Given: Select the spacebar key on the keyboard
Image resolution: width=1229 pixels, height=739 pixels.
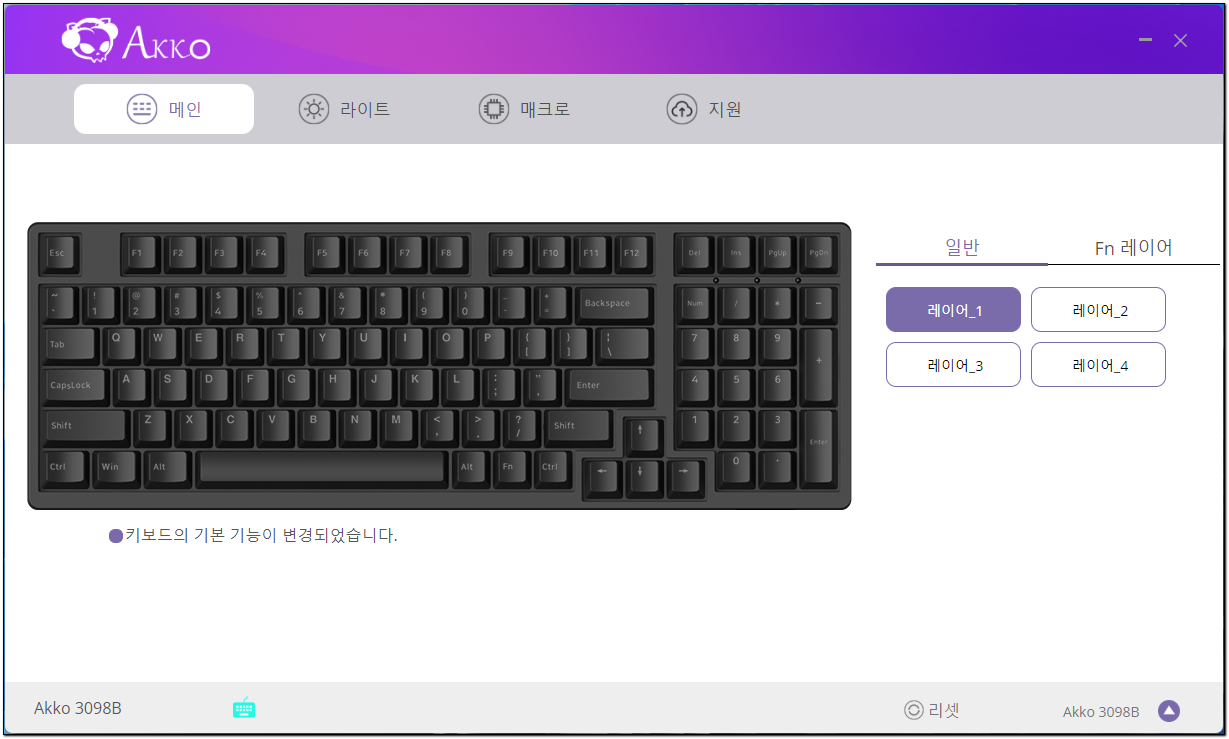Looking at the screenshot, I should tap(322, 468).
